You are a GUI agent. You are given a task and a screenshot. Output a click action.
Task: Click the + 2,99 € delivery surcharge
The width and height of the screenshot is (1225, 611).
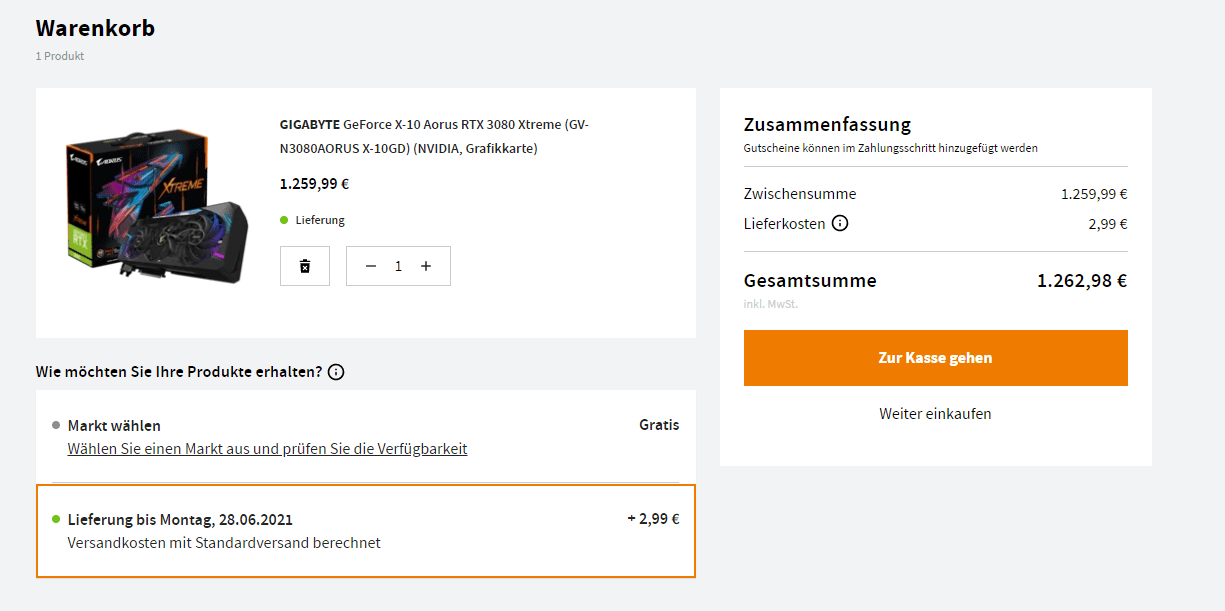click(653, 519)
